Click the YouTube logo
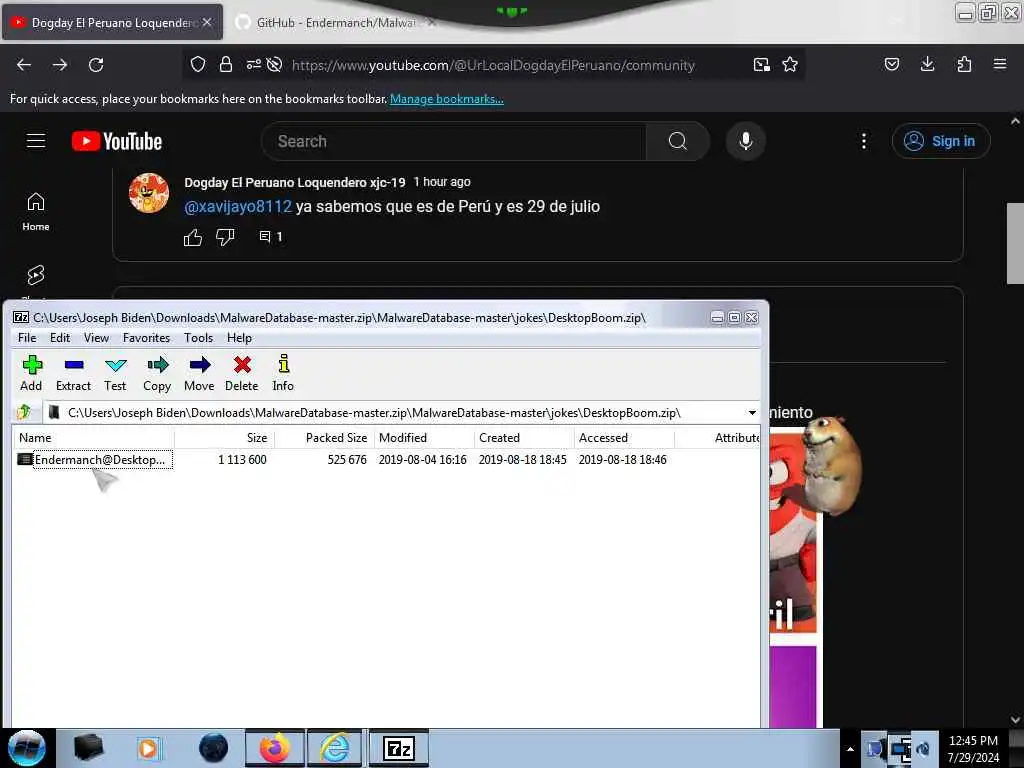Image resolution: width=1024 pixels, height=768 pixels. pos(117,141)
